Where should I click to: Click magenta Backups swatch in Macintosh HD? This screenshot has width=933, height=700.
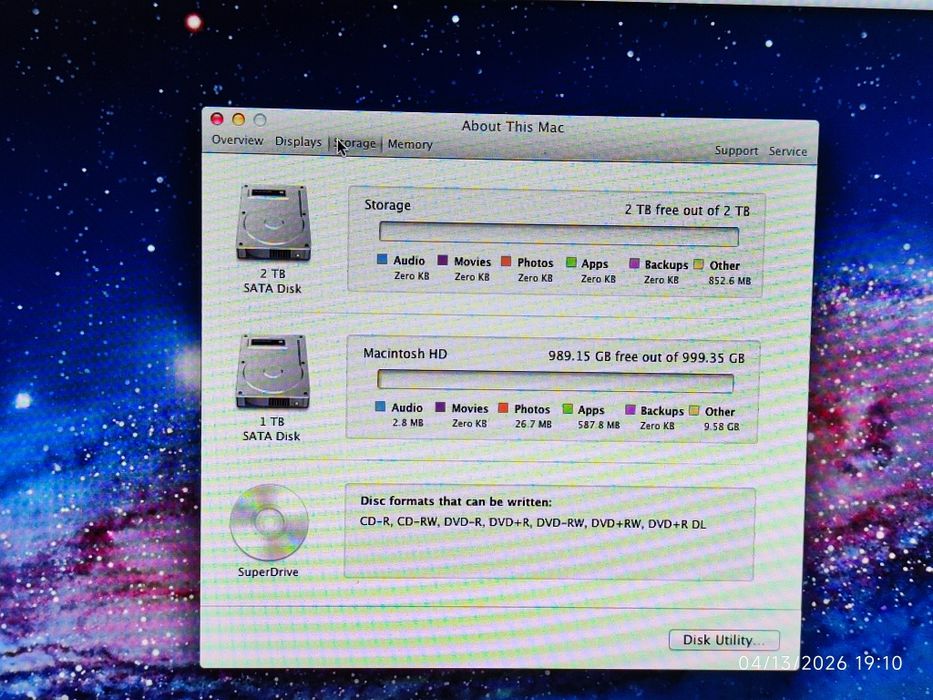click(630, 410)
